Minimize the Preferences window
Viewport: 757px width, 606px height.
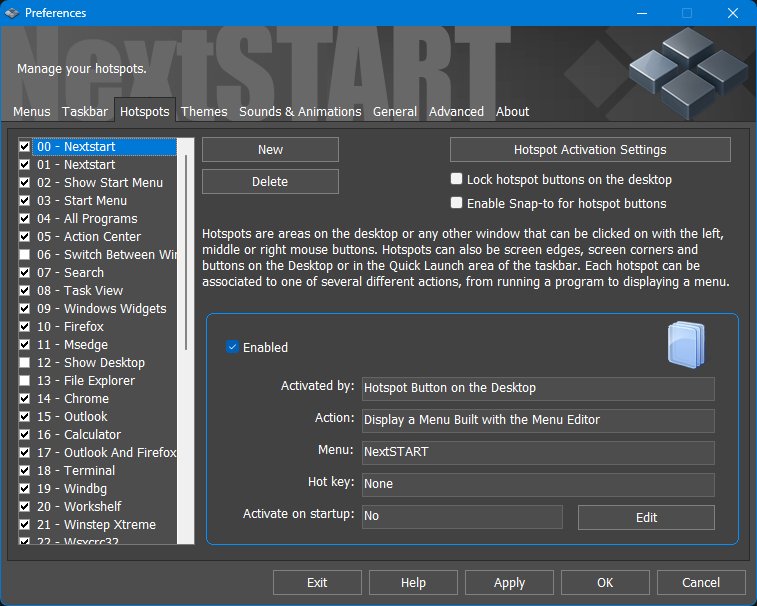[x=642, y=13]
